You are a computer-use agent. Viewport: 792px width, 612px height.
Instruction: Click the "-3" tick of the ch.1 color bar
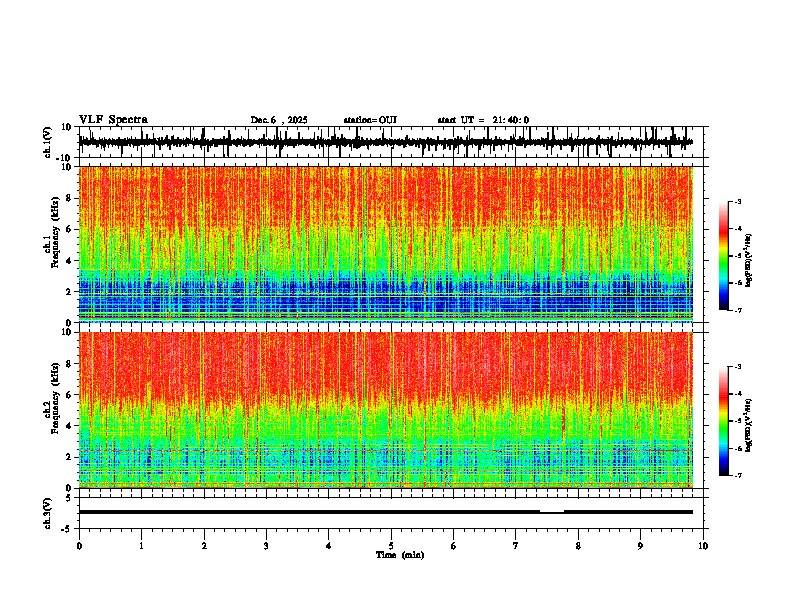pyautogui.click(x=737, y=201)
